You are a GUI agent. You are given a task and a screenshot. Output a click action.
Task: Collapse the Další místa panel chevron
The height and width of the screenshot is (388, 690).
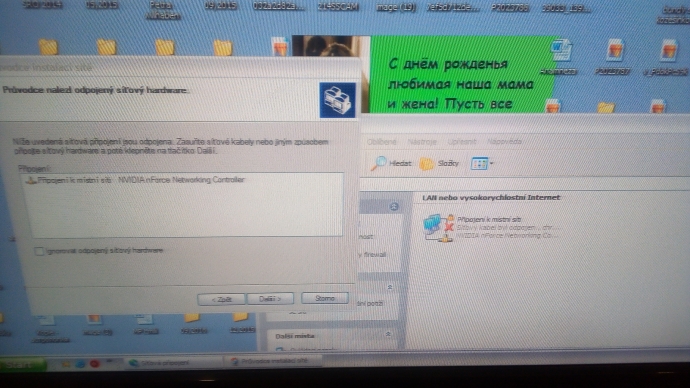pyautogui.click(x=388, y=335)
